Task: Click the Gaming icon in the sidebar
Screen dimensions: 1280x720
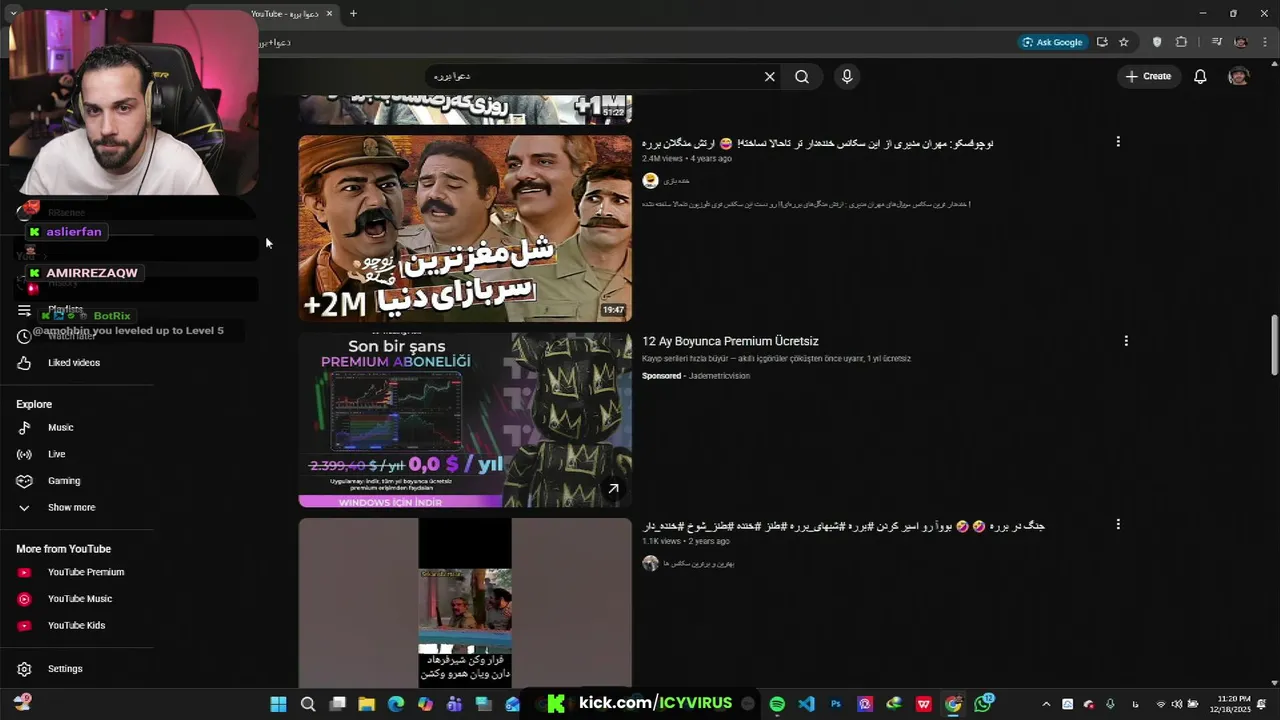Action: [x=24, y=481]
